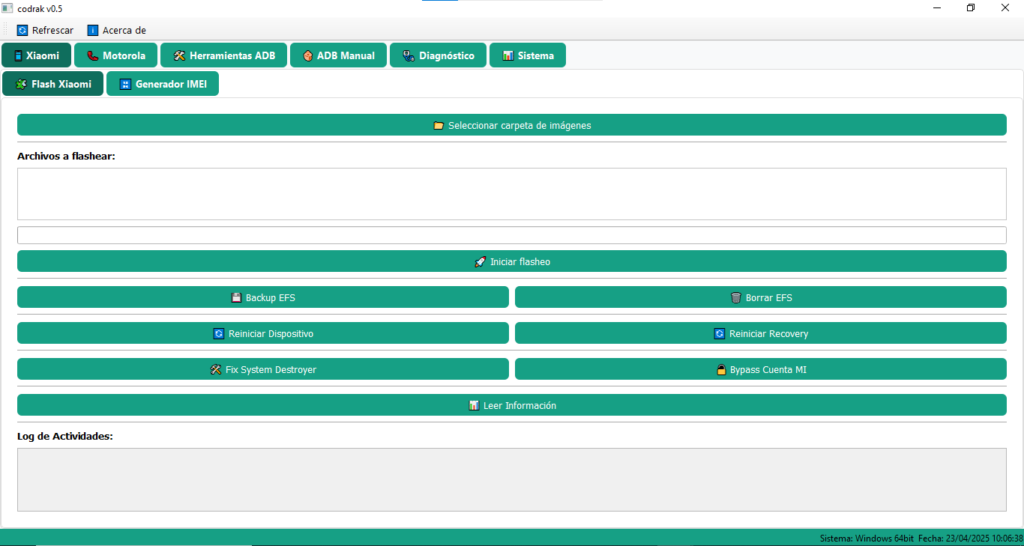
Task: Open Acerca de from the toolbar
Action: coord(117,30)
